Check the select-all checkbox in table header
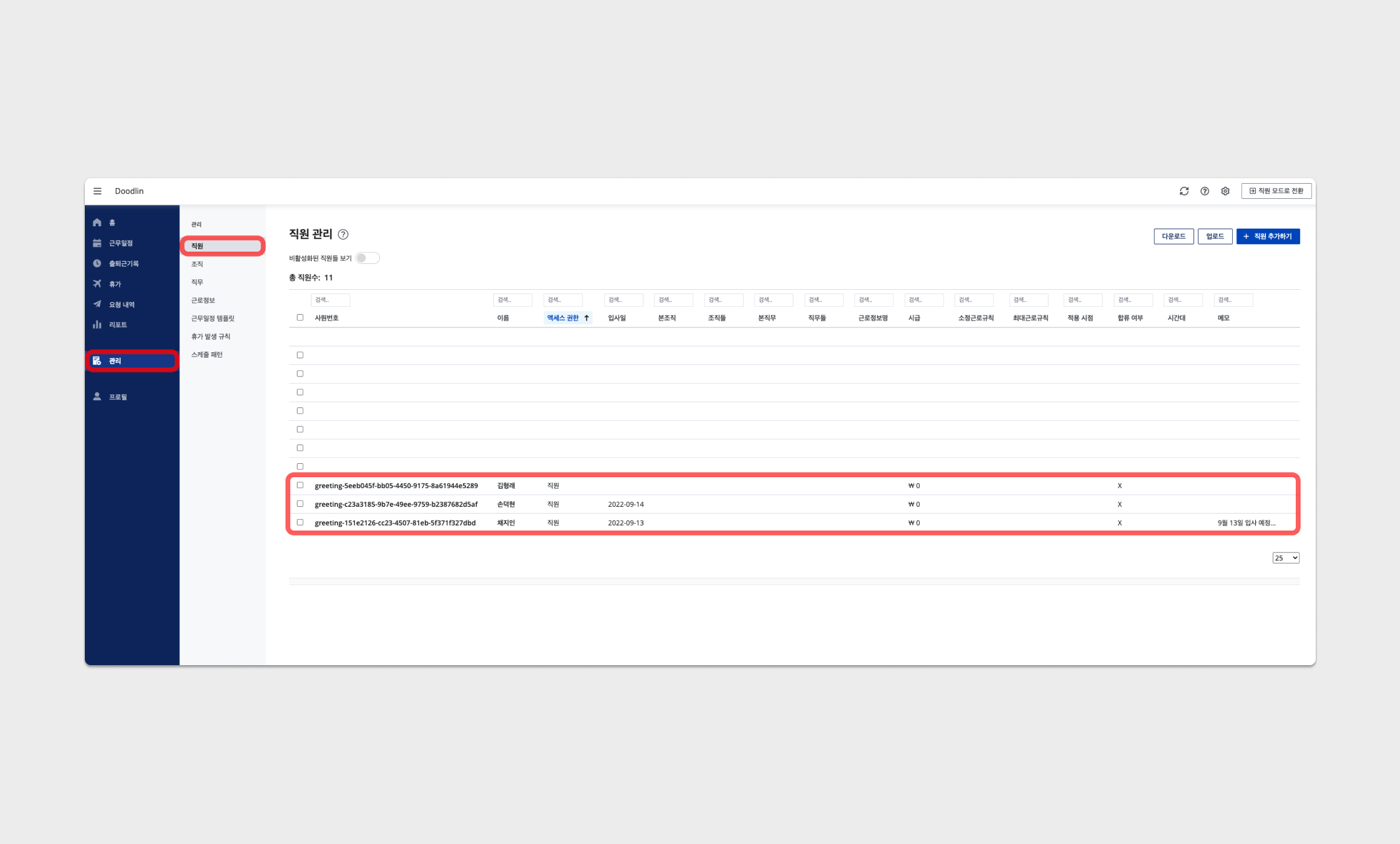Viewport: 1400px width, 844px height. (300, 318)
